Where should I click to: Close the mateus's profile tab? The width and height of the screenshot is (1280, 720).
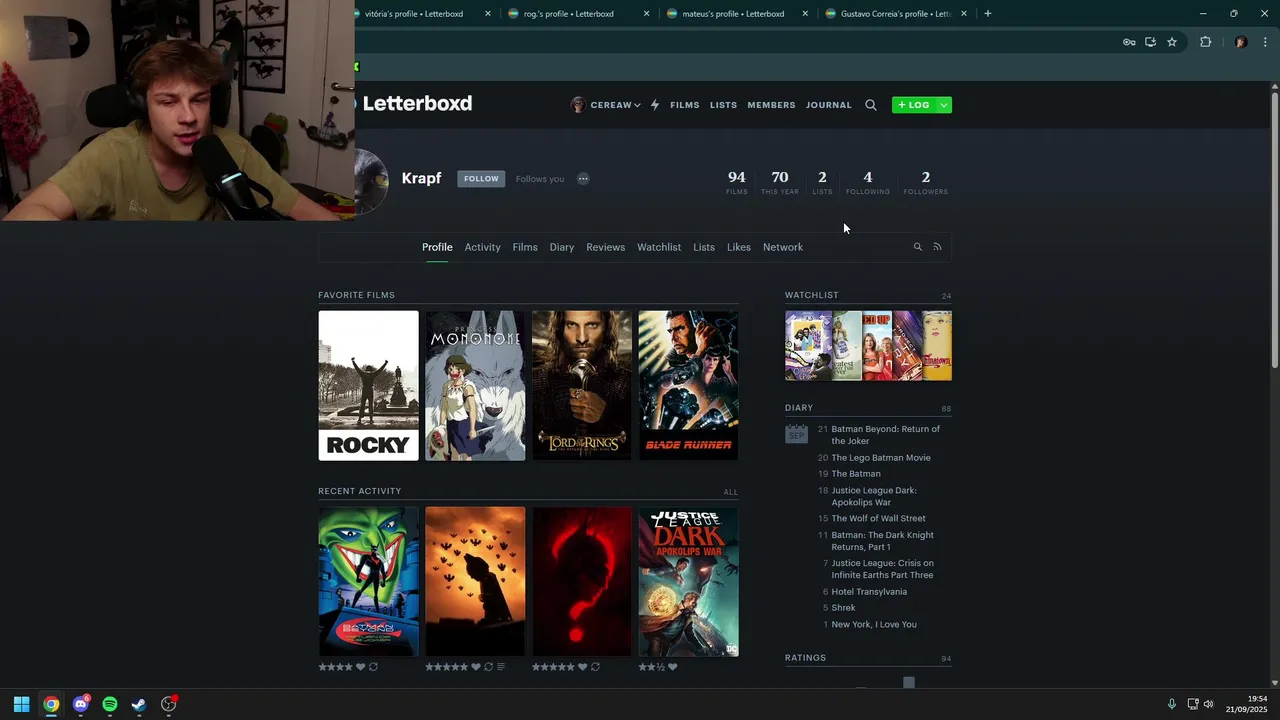click(805, 14)
